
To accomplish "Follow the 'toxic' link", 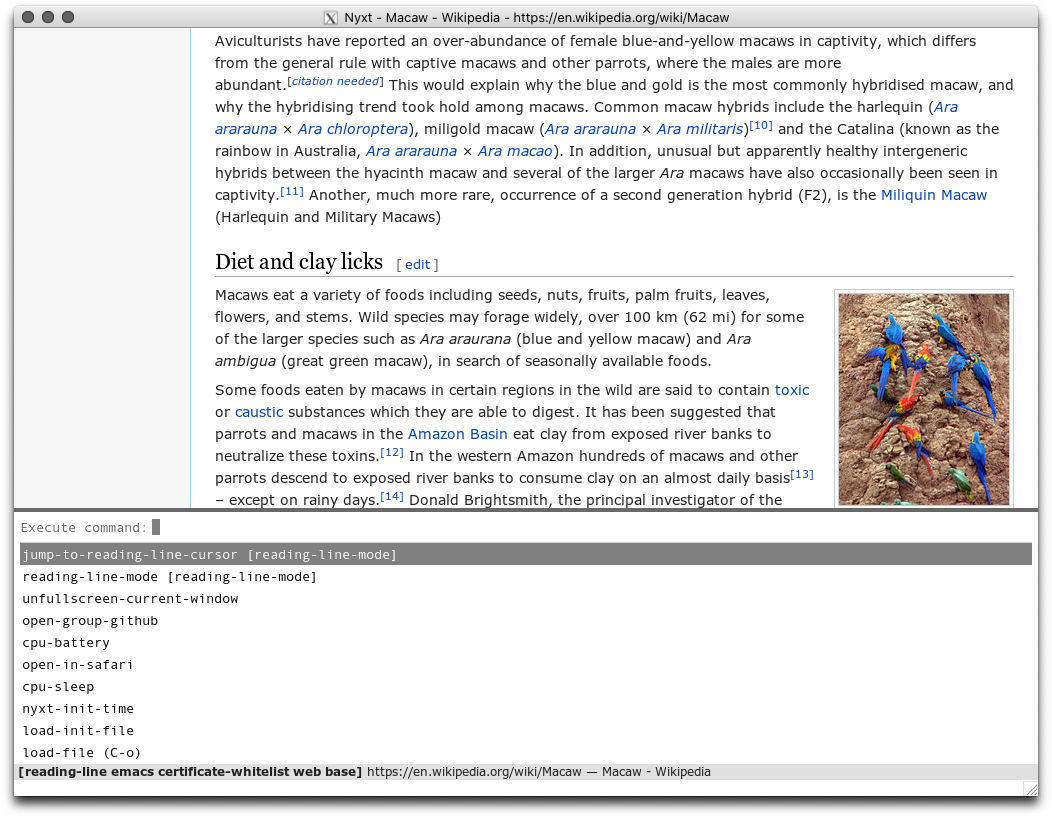I will point(792,390).
